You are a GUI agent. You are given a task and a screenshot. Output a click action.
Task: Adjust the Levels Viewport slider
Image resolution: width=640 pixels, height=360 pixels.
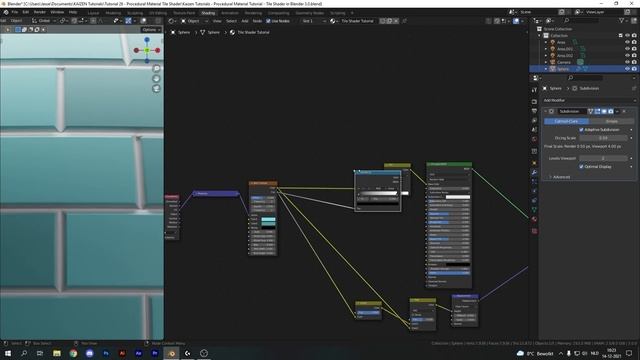tap(603, 158)
